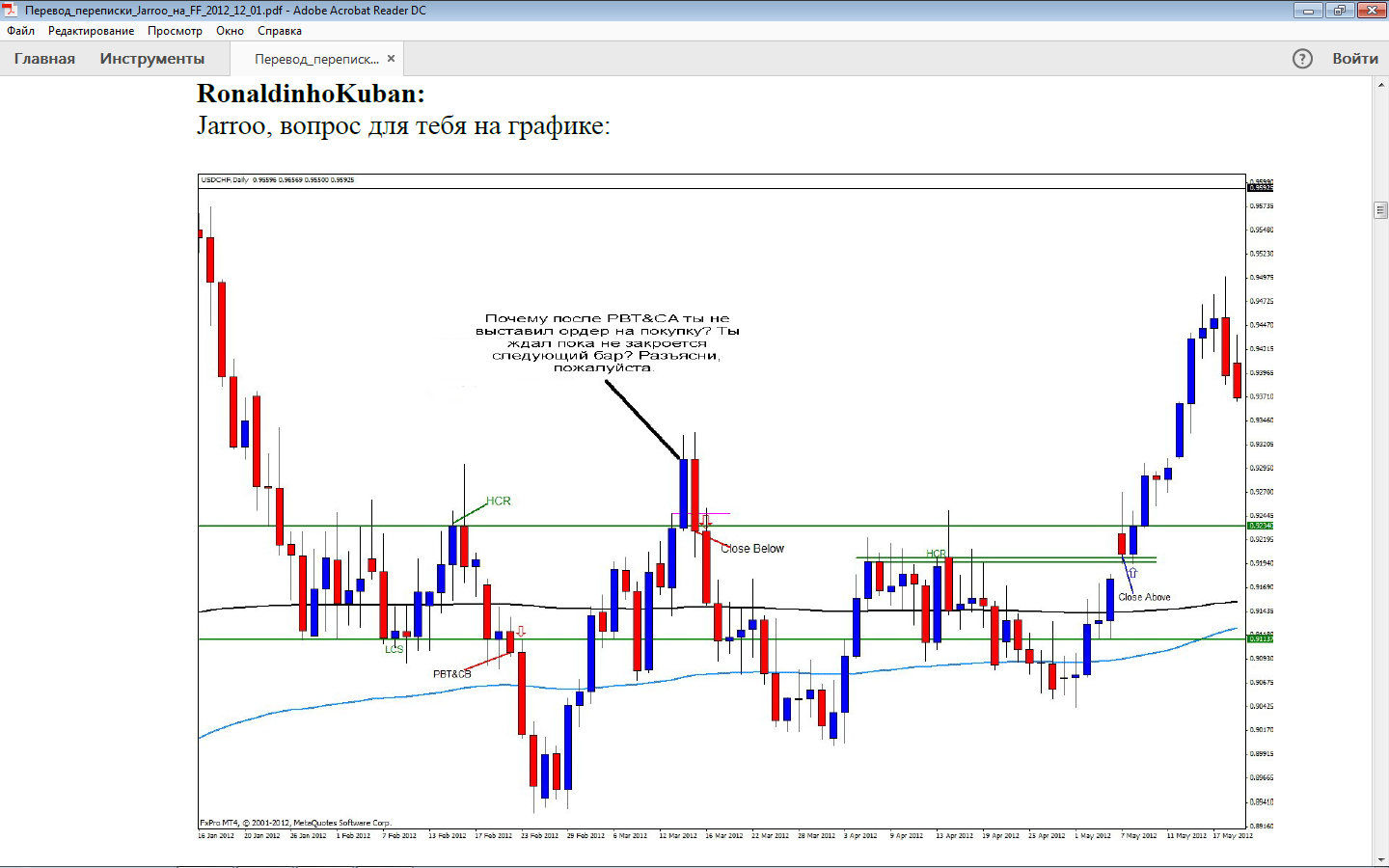Viewport: 1389px width, 868px height.
Task: Close the Перевод_переписк... document tab
Action: point(391,59)
